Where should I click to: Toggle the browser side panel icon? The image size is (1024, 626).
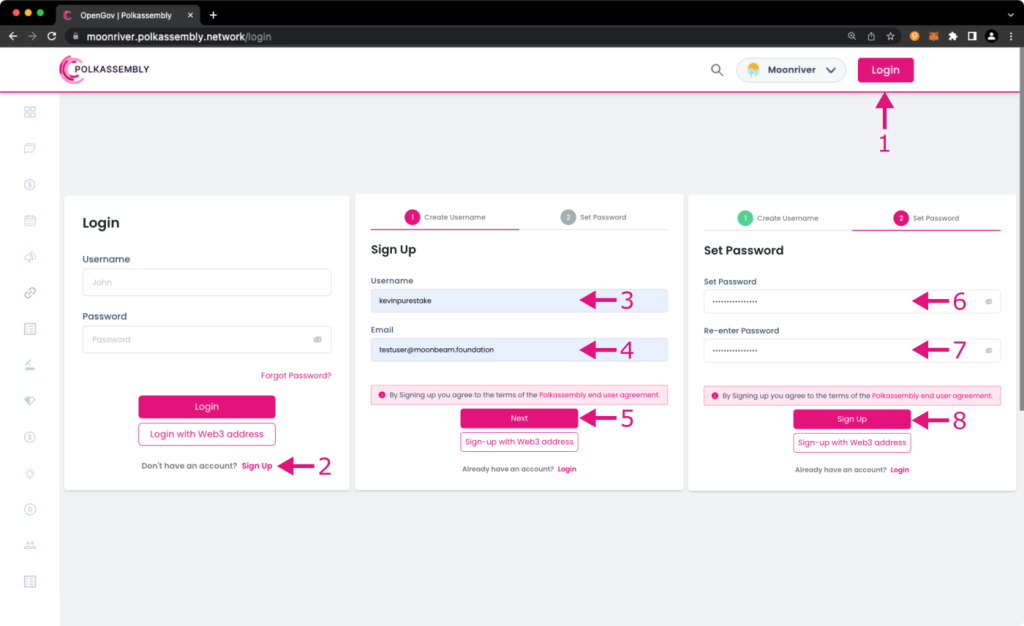click(x=972, y=37)
